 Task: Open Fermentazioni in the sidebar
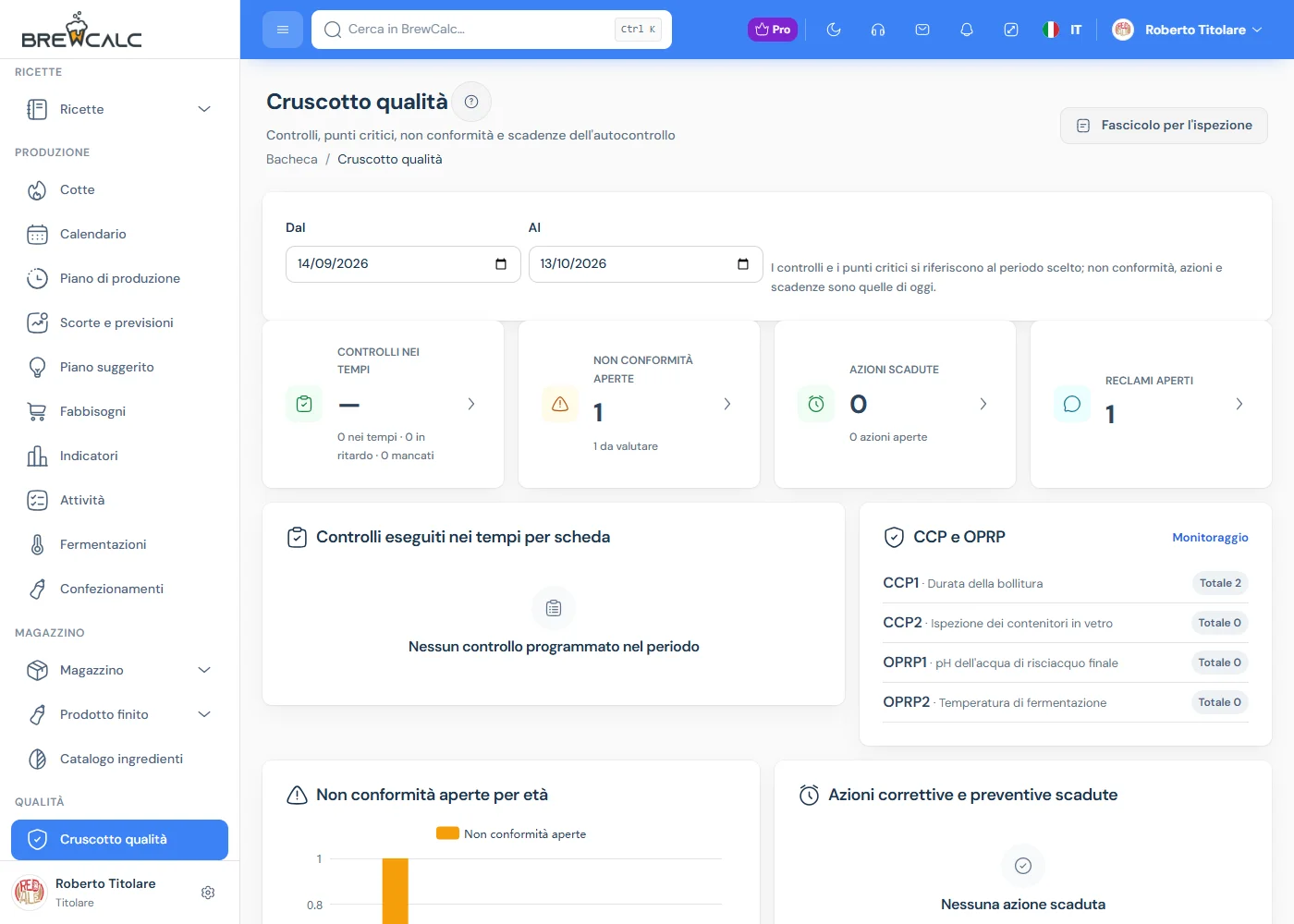(120, 544)
